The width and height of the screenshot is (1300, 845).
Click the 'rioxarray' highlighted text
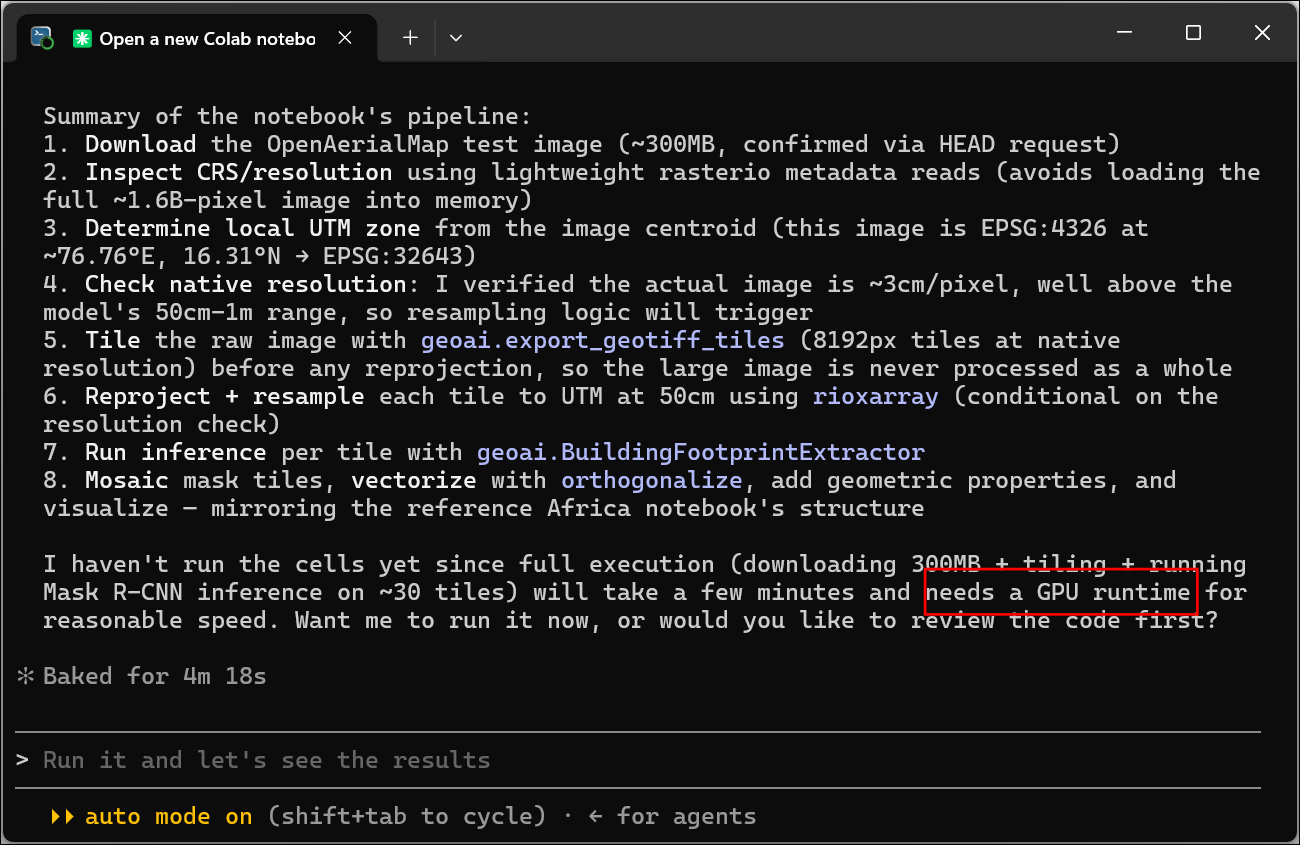point(876,396)
